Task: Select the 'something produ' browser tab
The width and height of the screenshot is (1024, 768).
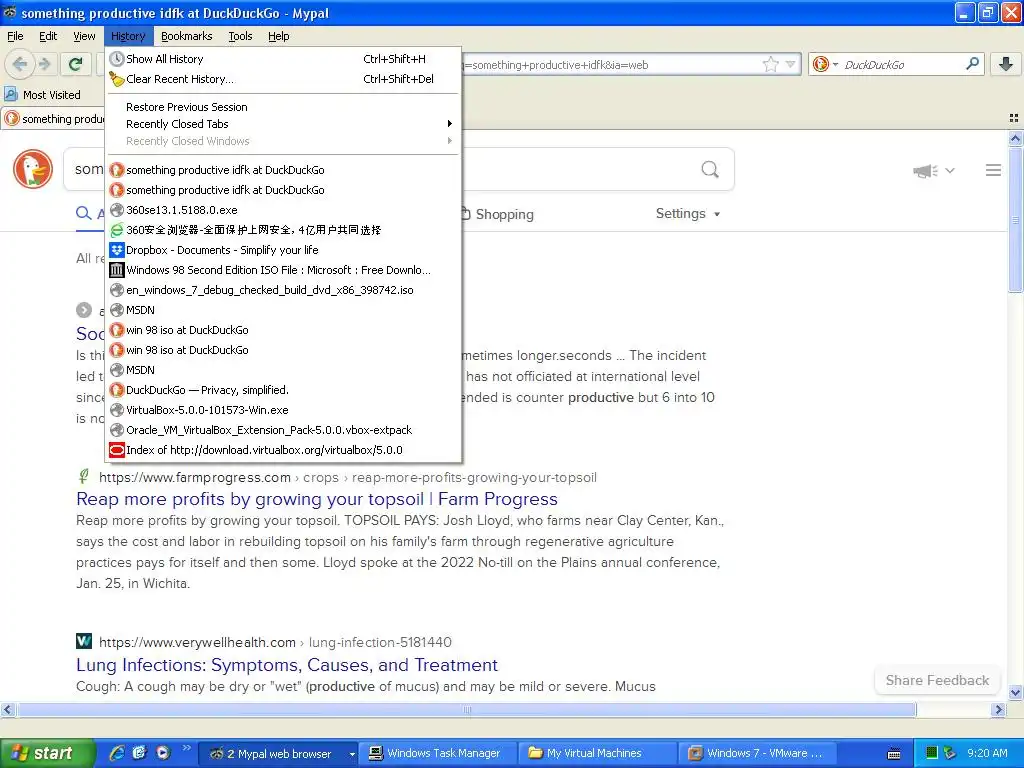Action: point(55,119)
